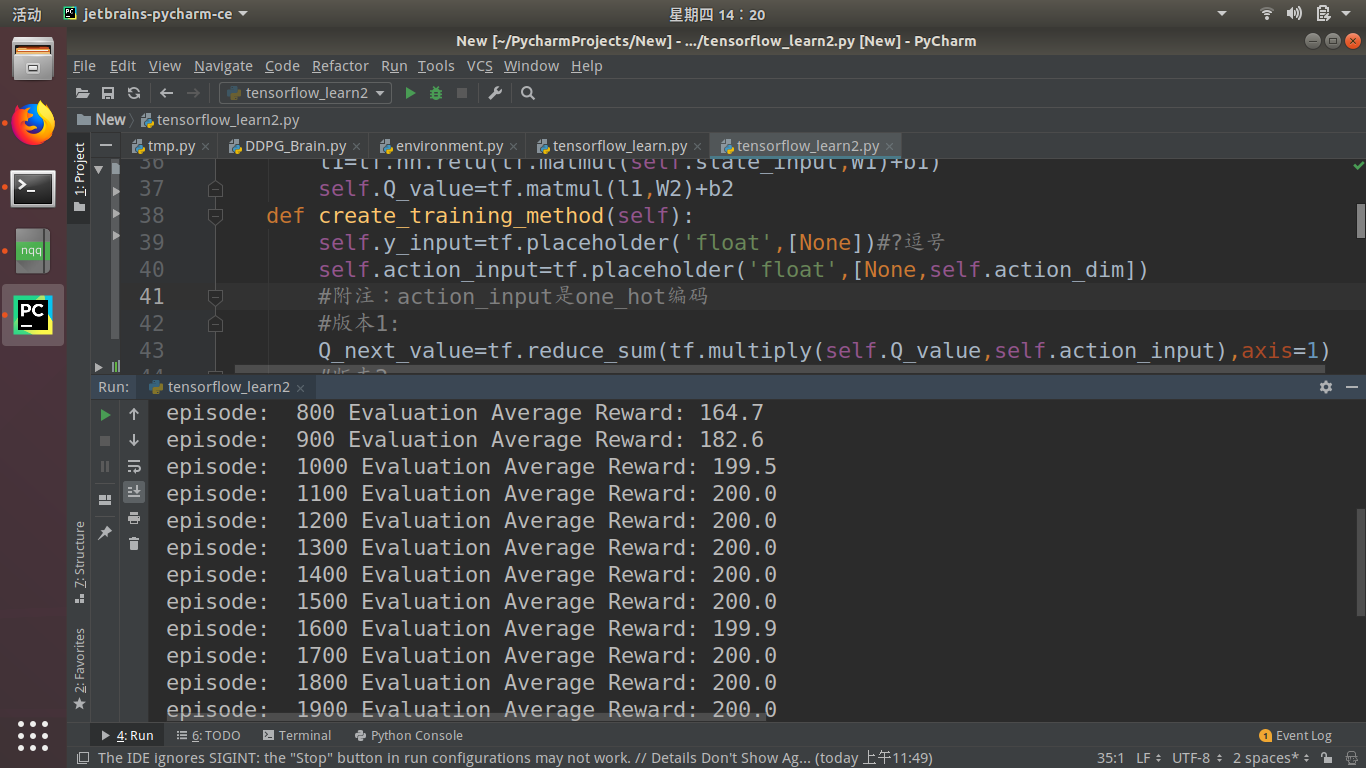Launch Firefox from the Ubuntu dock
The width and height of the screenshot is (1366, 768).
click(33, 124)
